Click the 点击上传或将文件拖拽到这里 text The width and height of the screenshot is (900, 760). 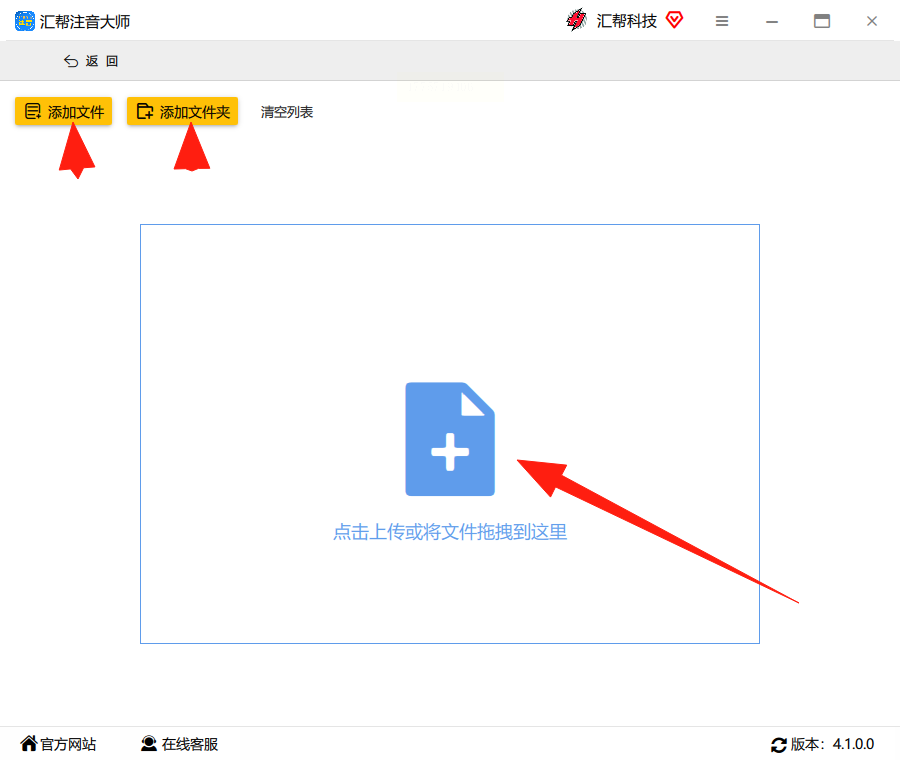point(450,532)
